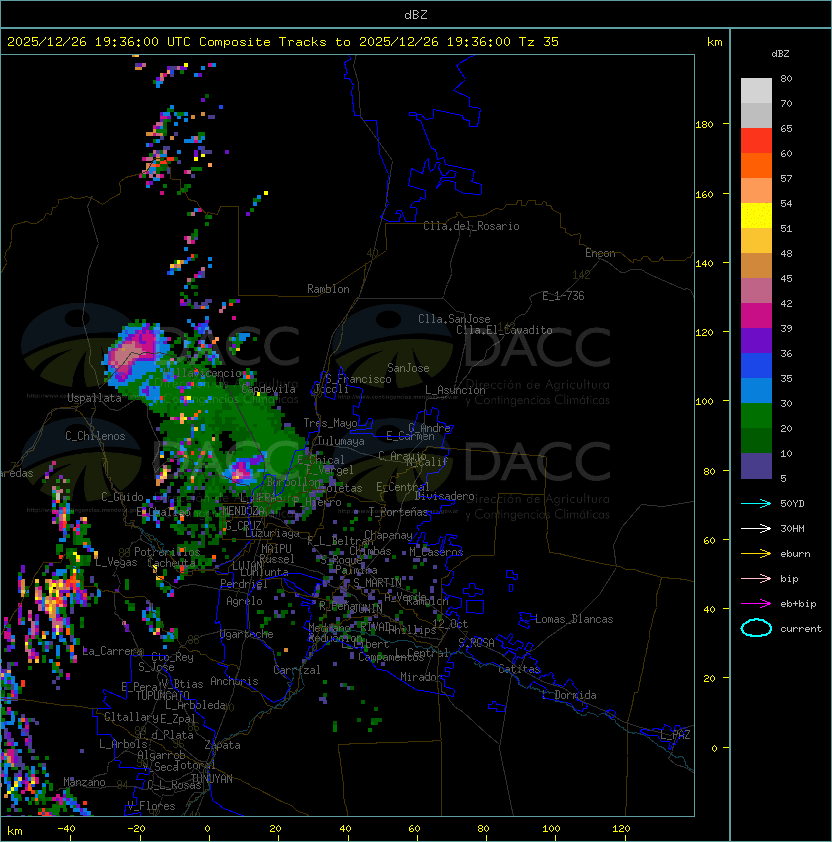Click the Clla.SanJose label
Image resolution: width=832 pixels, height=842 pixels.
[x=454, y=319]
